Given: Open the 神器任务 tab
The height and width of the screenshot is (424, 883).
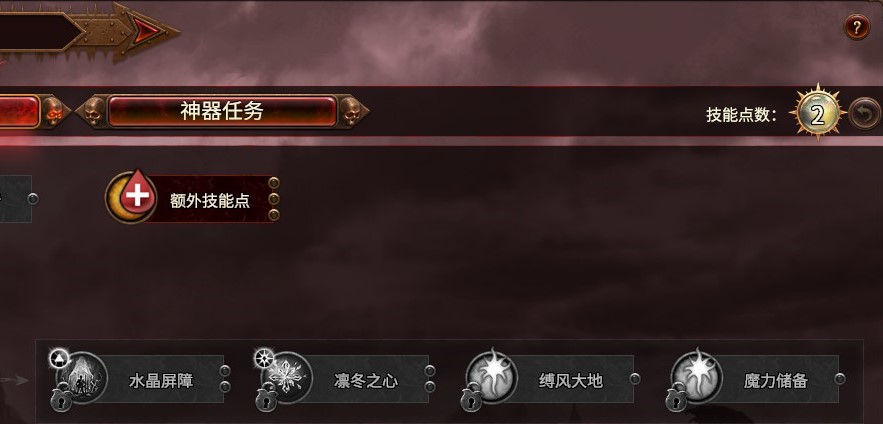Looking at the screenshot, I should [222, 111].
